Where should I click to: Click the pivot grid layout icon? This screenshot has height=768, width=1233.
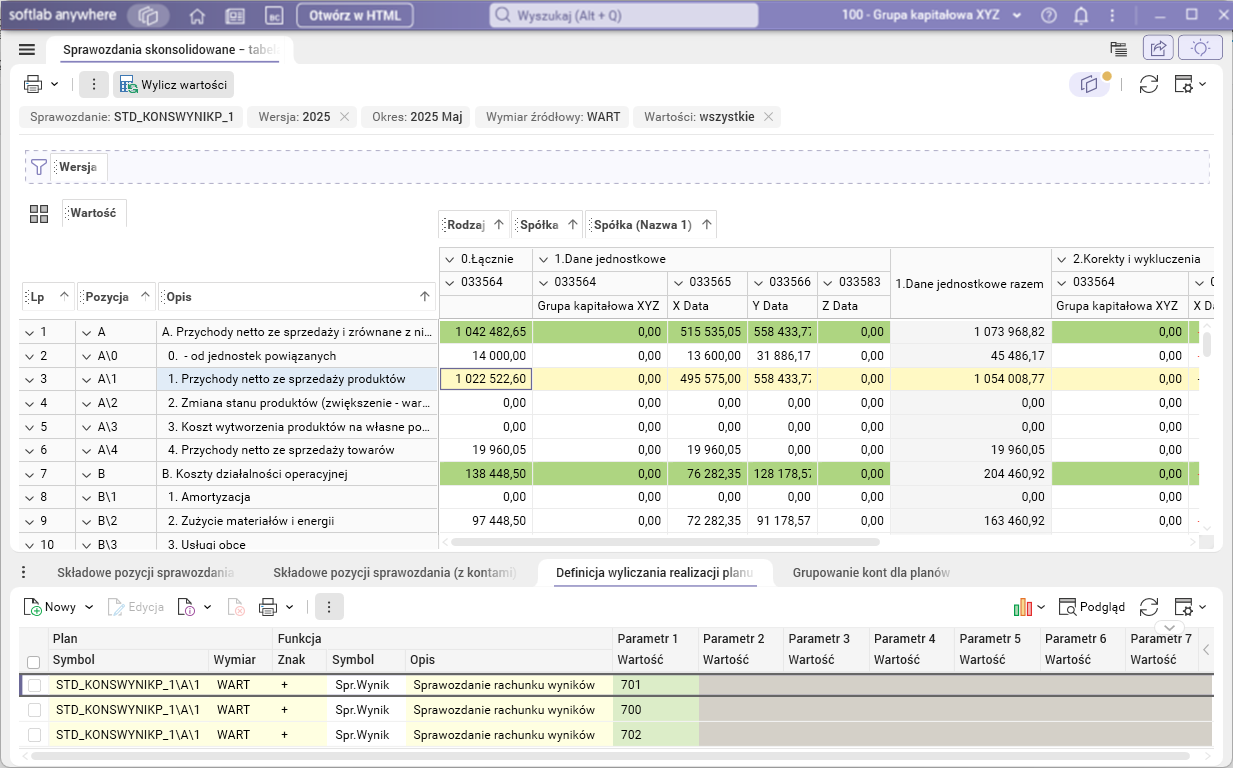point(39,213)
